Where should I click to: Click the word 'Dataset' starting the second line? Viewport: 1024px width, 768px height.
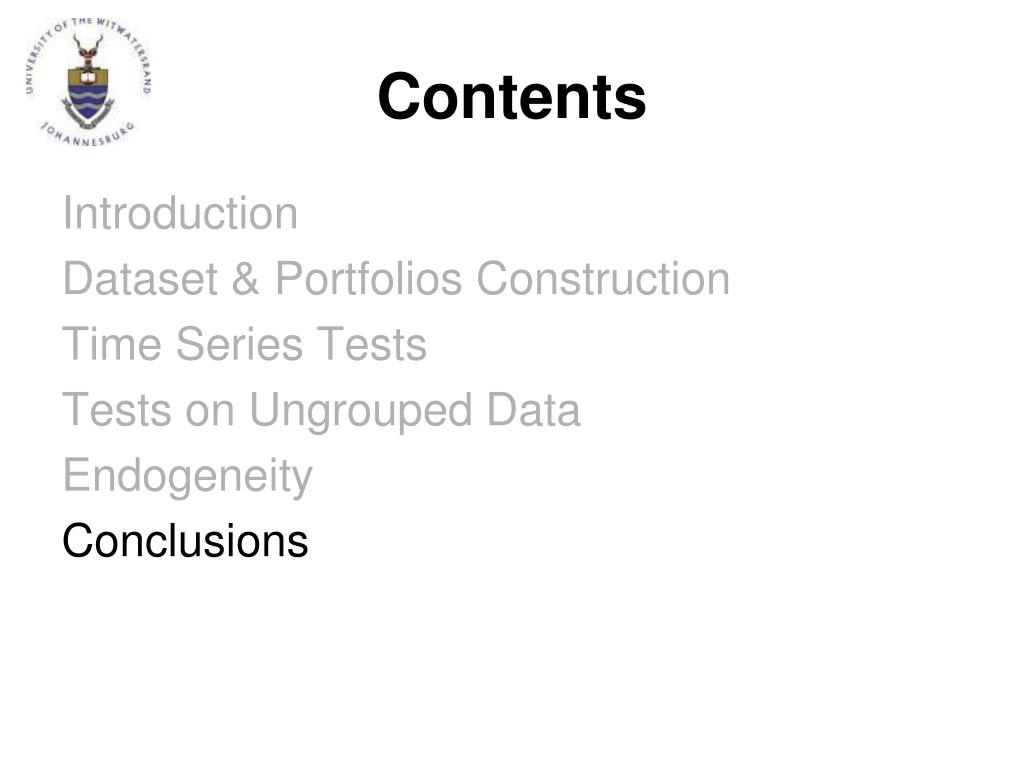(140, 279)
